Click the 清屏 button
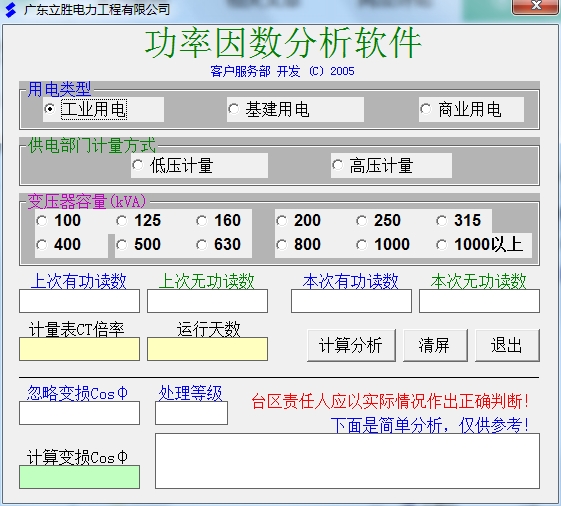Screen dimensions: 561x506 435,345
